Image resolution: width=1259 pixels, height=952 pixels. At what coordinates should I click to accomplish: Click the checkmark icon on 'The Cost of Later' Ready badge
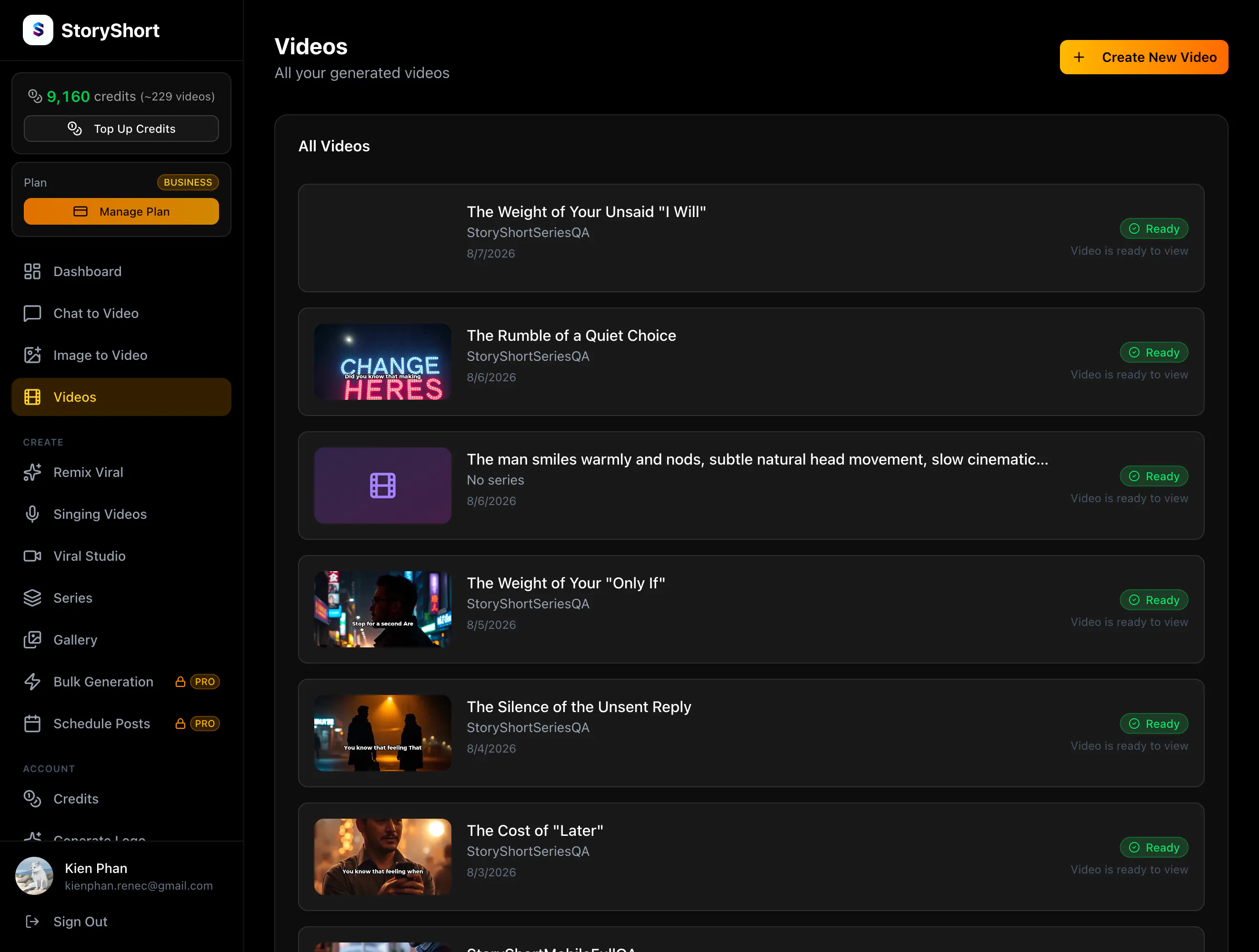1134,847
